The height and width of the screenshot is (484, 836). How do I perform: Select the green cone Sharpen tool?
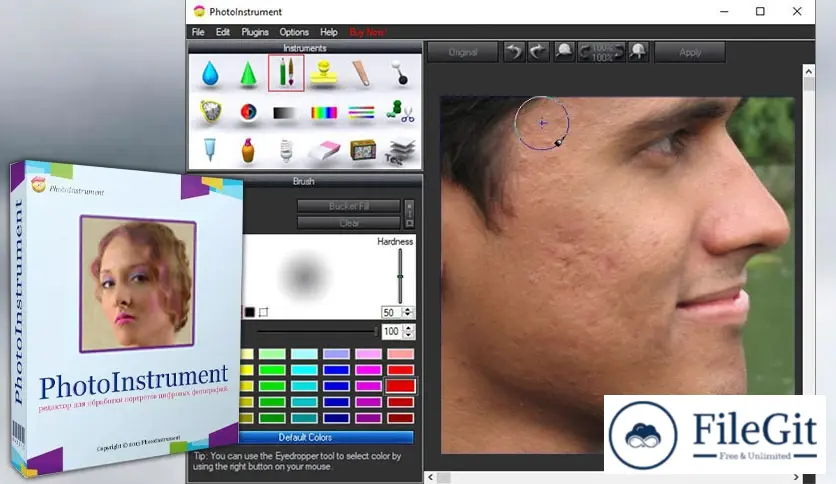click(248, 74)
